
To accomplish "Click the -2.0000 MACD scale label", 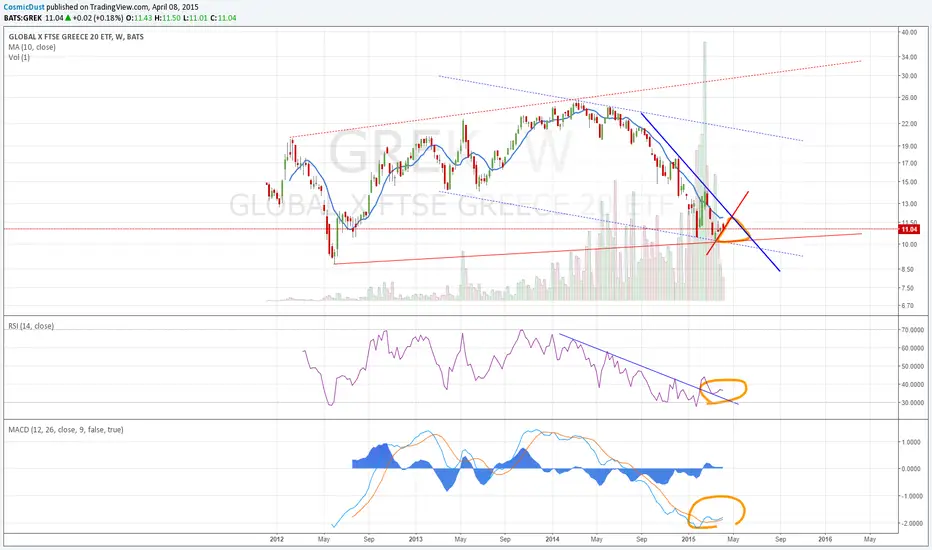I will click(911, 523).
